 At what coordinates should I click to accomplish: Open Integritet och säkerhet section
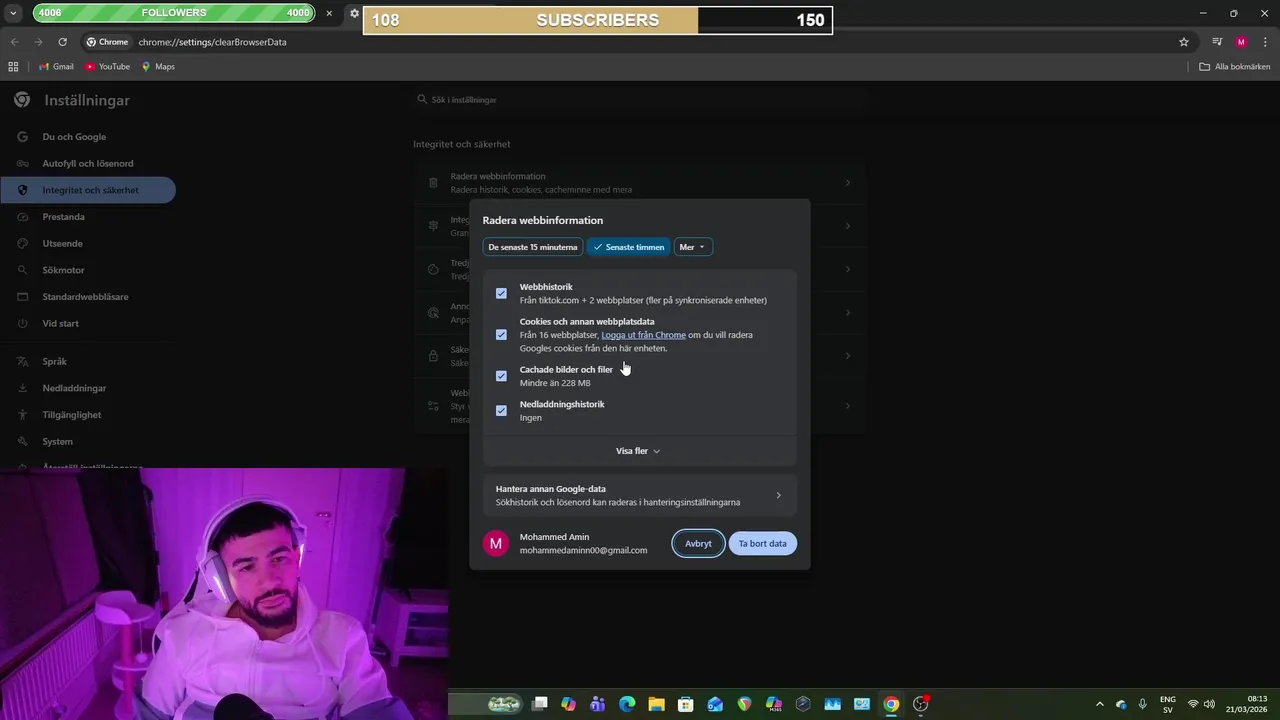point(90,190)
